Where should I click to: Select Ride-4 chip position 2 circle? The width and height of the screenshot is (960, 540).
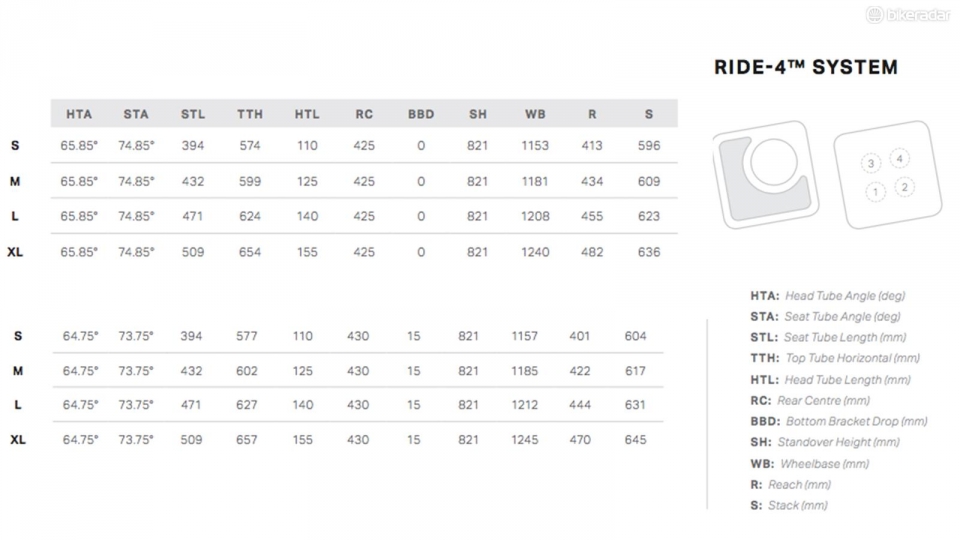pyautogui.click(x=904, y=187)
